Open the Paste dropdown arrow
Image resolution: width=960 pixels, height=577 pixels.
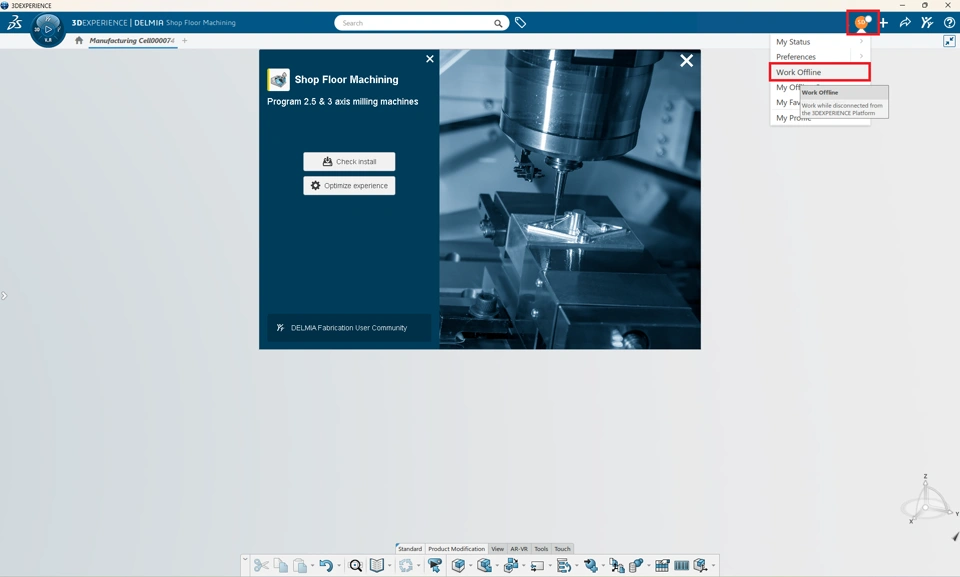312,566
